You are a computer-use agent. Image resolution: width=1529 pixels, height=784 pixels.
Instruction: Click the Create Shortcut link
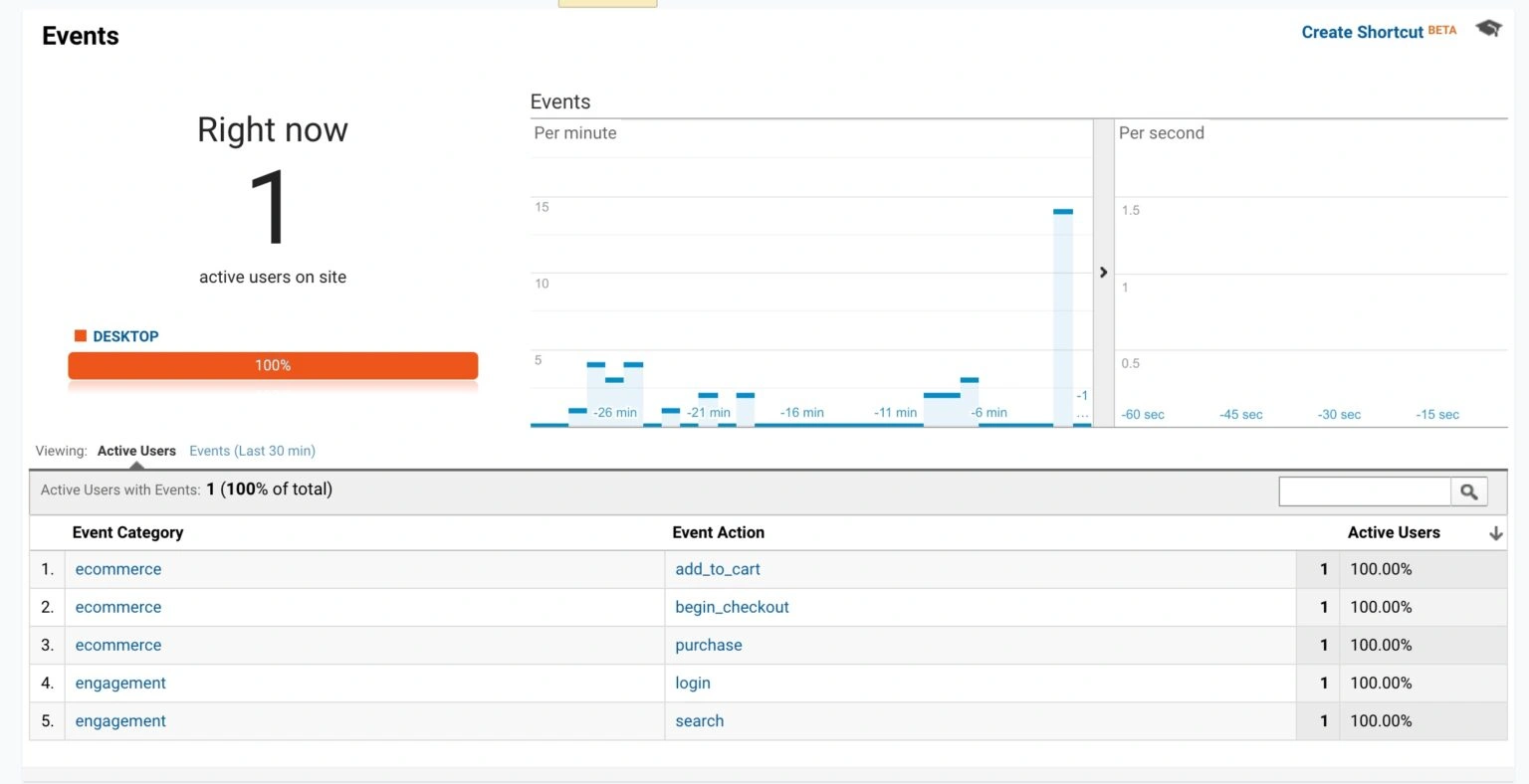[1362, 32]
